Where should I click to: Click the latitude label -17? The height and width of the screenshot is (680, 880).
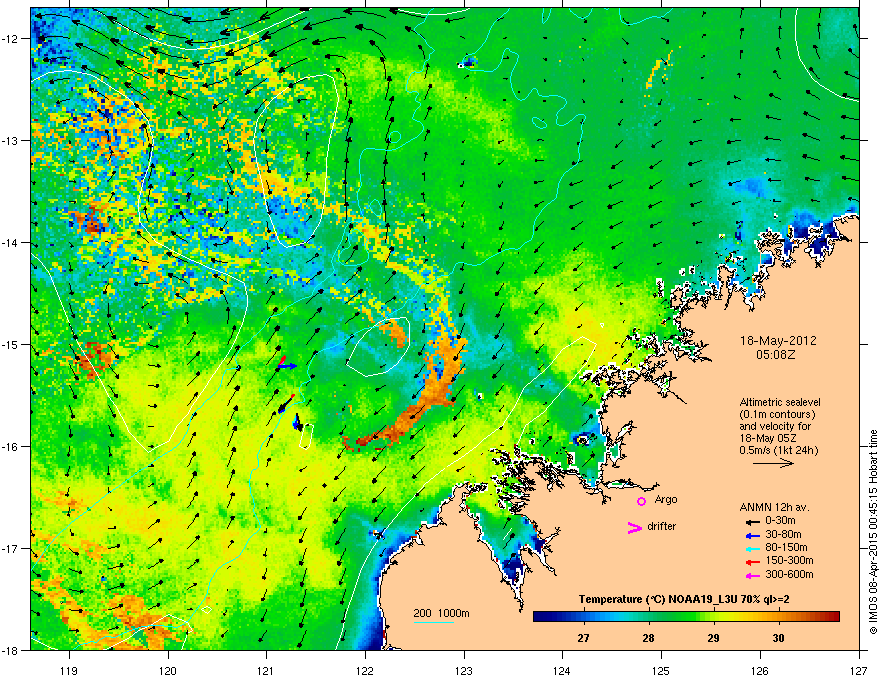[10, 548]
